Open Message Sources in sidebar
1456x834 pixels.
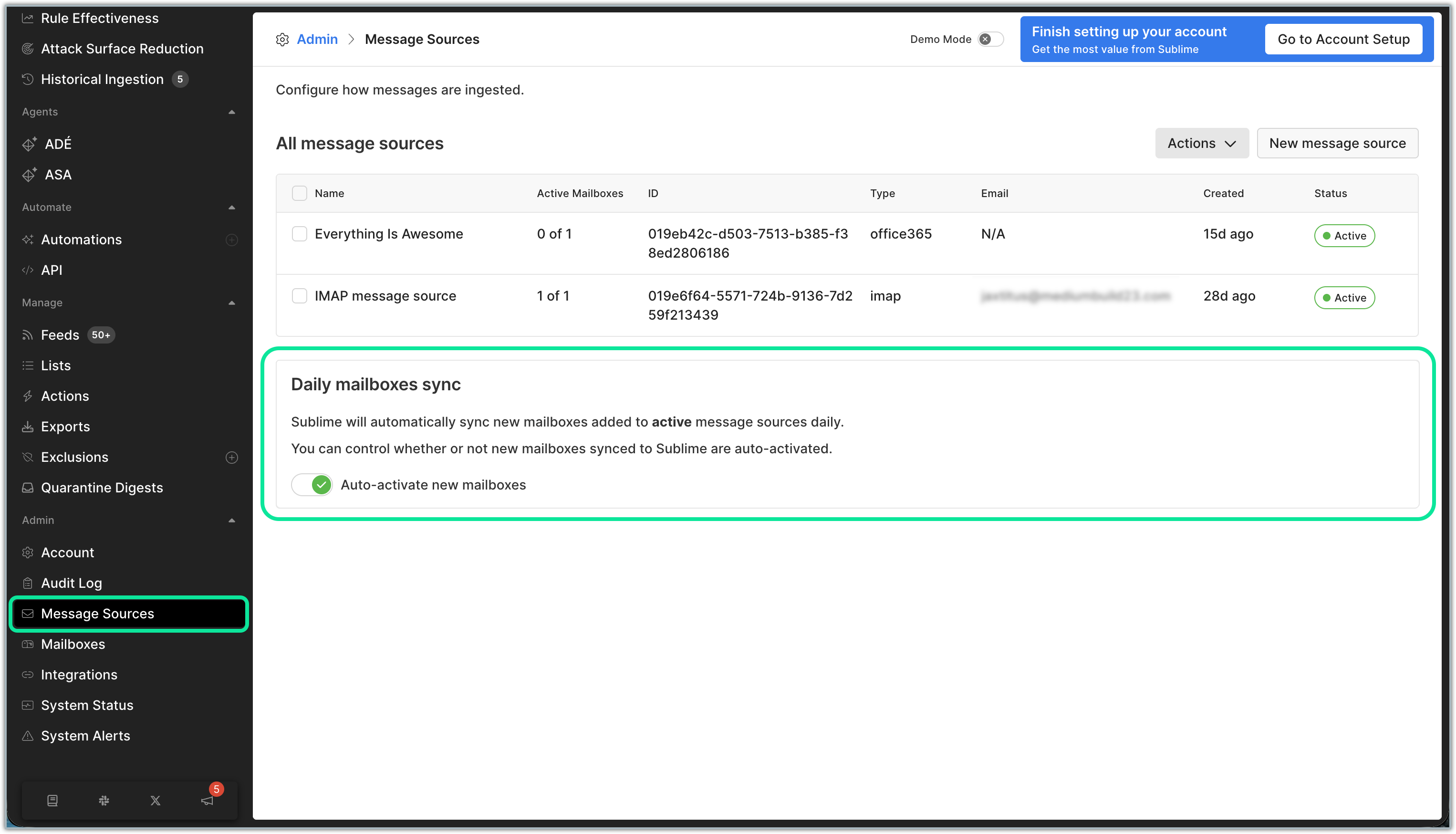[129, 614]
